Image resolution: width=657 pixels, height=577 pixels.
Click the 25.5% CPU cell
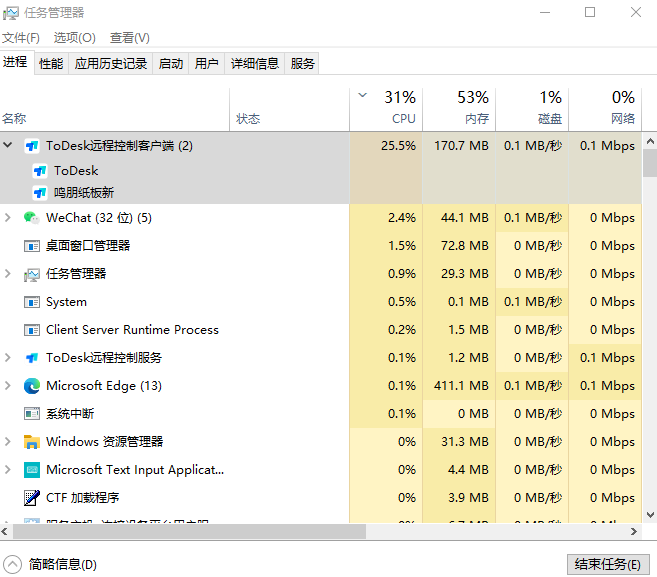tap(386, 146)
